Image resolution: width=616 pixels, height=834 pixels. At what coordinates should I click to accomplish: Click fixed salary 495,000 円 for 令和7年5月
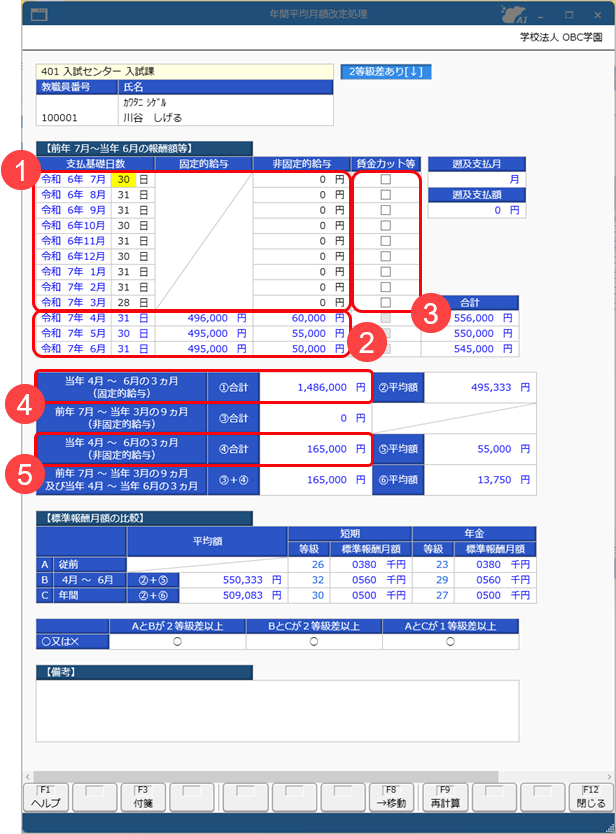pyautogui.click(x=204, y=333)
